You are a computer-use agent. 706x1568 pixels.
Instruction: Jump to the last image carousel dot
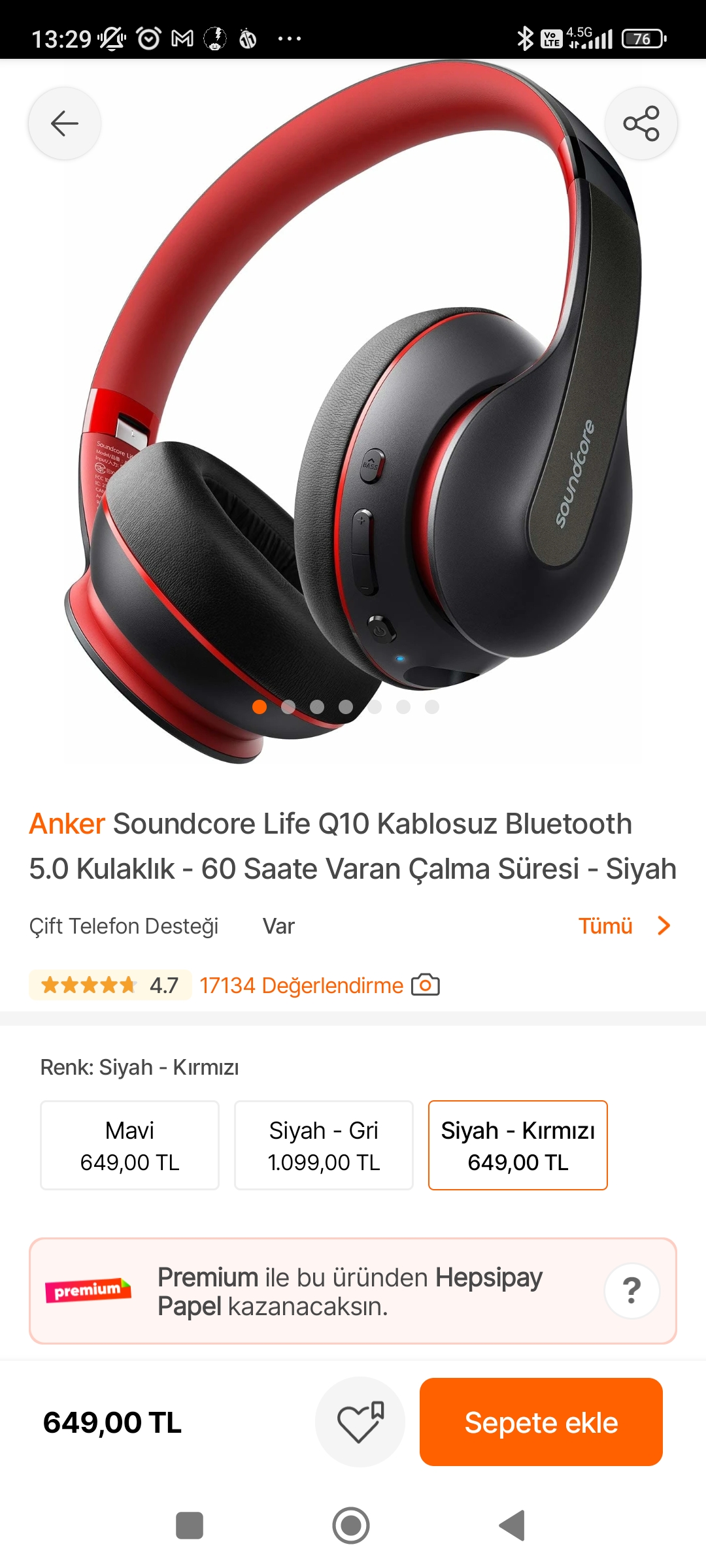[x=432, y=707]
